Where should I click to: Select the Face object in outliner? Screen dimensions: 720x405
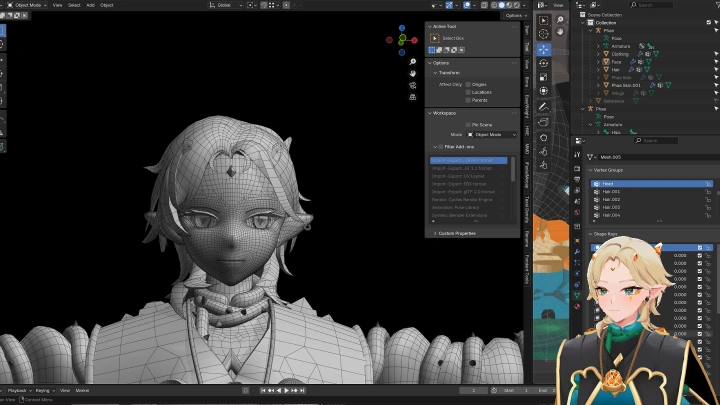pyautogui.click(x=616, y=62)
